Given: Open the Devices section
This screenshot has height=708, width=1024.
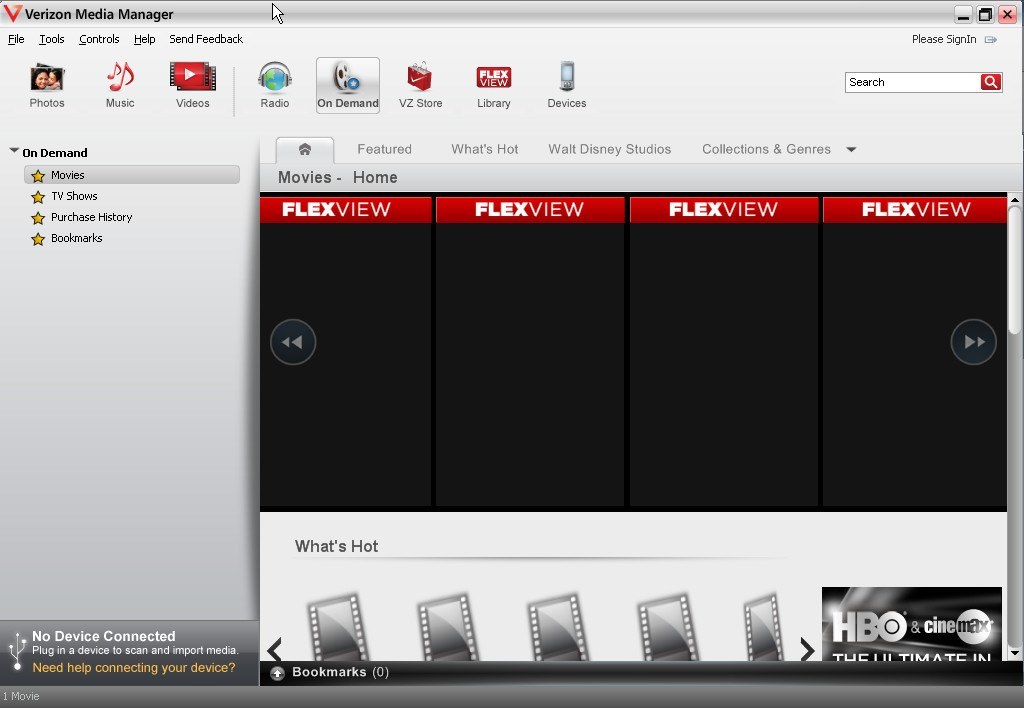Looking at the screenshot, I should coord(567,85).
